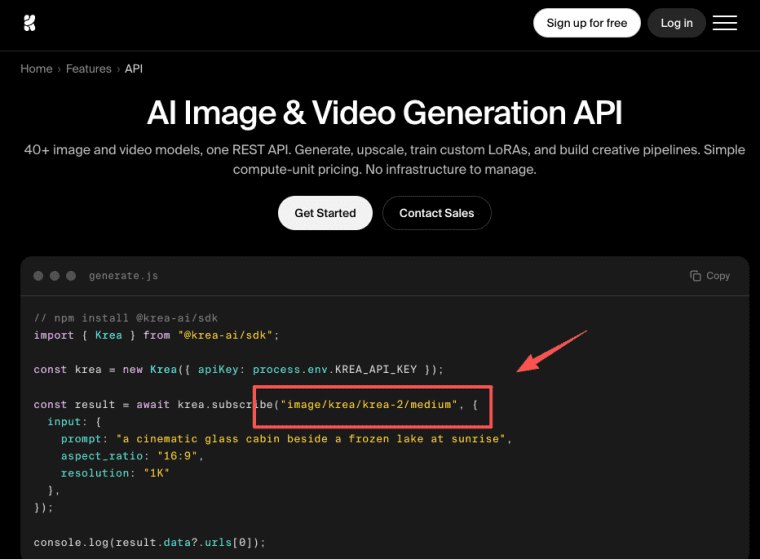Image resolution: width=760 pixels, height=559 pixels.
Task: Click the "@krea-ai/sdk" import string
Action: (x=225, y=335)
